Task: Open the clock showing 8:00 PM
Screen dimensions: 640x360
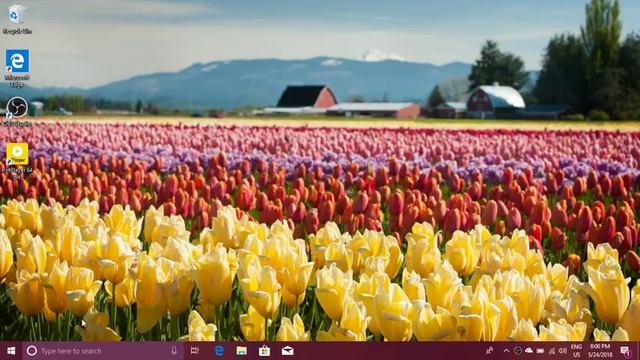Action: [x=600, y=351]
